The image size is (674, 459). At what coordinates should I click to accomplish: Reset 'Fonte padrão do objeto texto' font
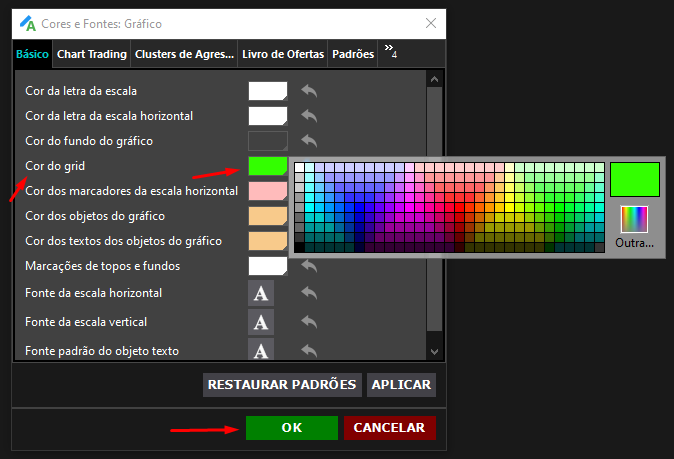[x=309, y=351]
